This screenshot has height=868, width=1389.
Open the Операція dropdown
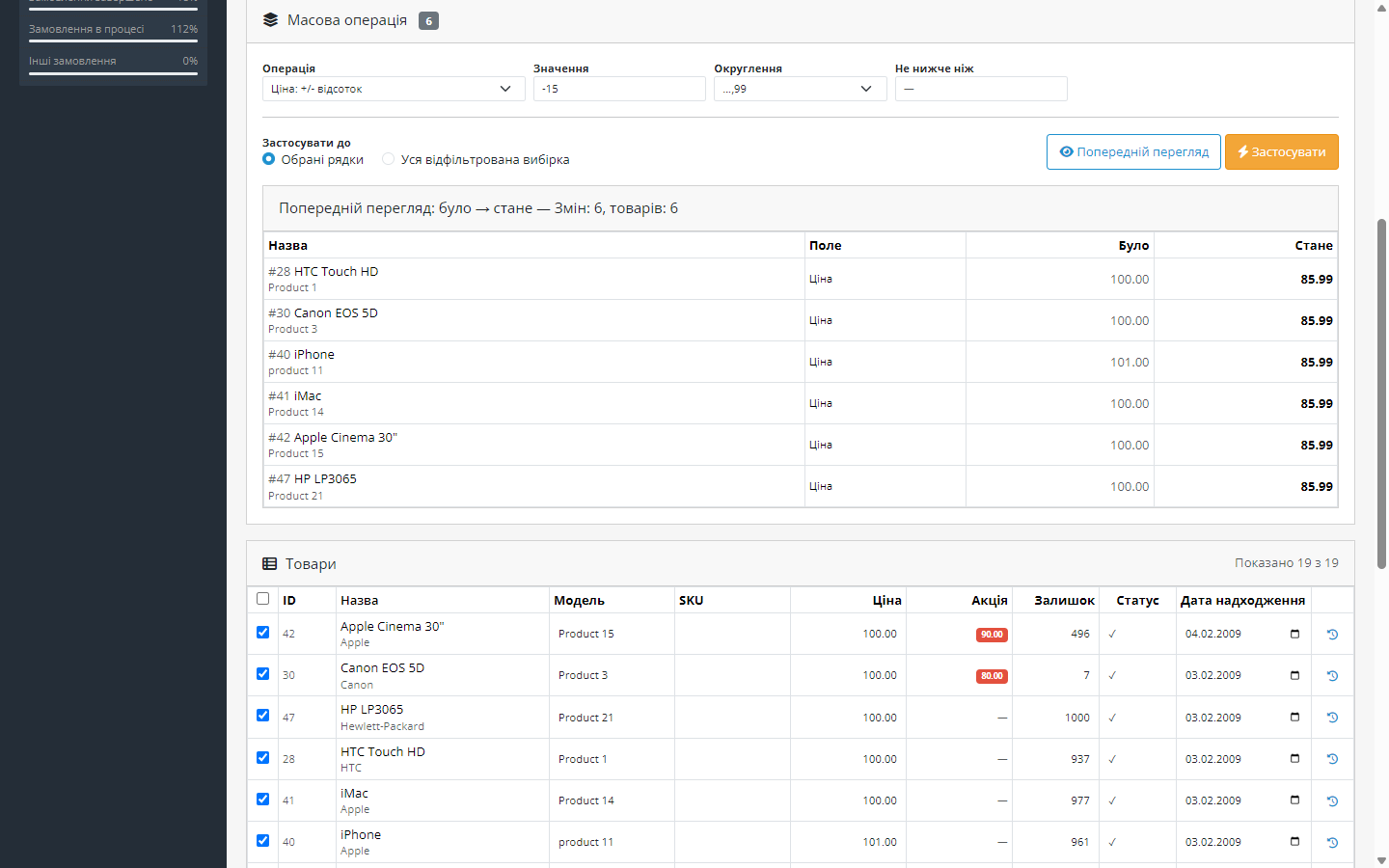click(x=394, y=89)
